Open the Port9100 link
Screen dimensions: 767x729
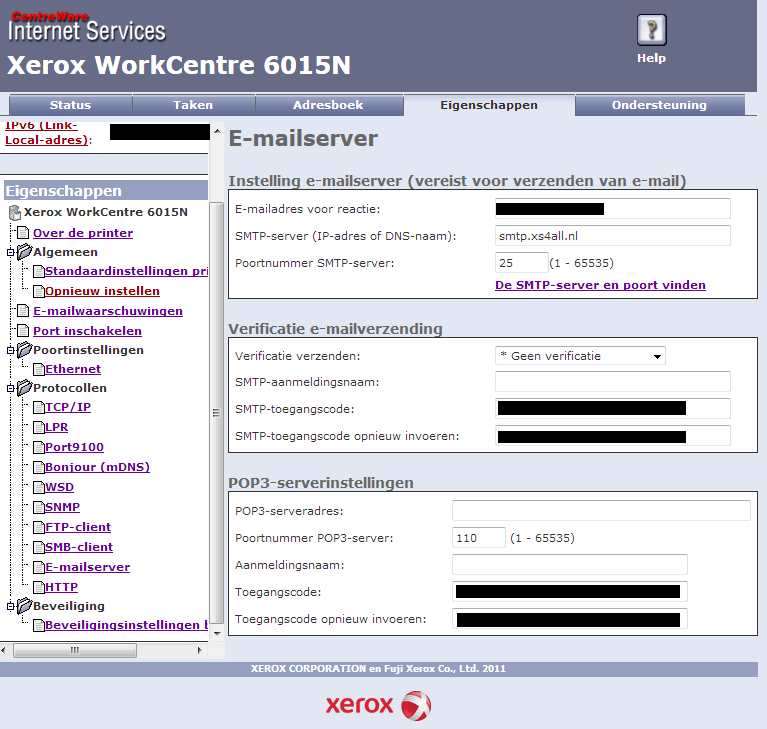(74, 447)
